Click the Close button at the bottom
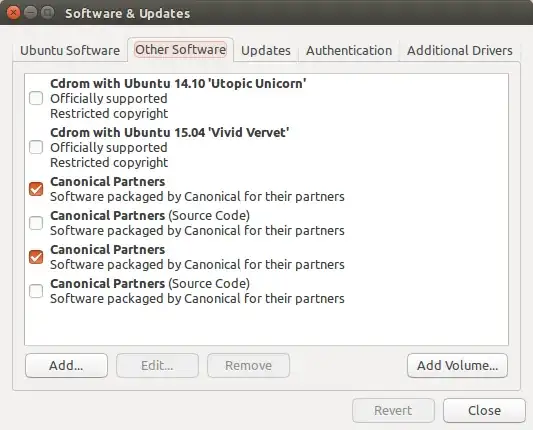 484,410
